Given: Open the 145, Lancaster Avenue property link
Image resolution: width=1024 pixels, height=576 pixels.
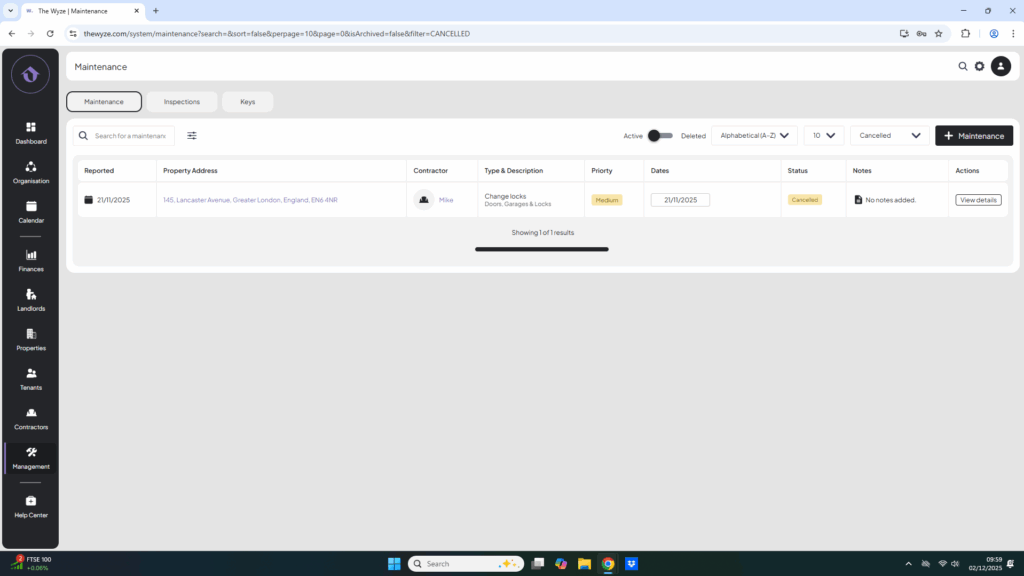Looking at the screenshot, I should point(250,200).
